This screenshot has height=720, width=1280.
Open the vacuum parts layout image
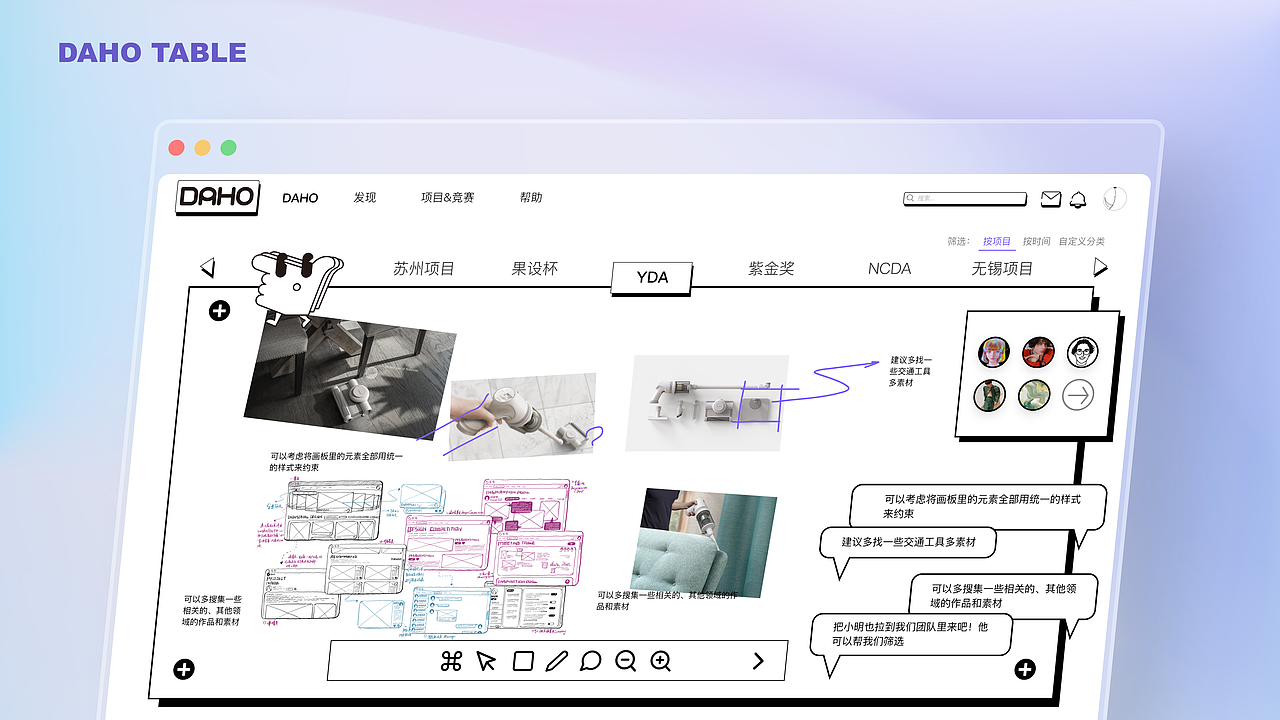click(707, 402)
